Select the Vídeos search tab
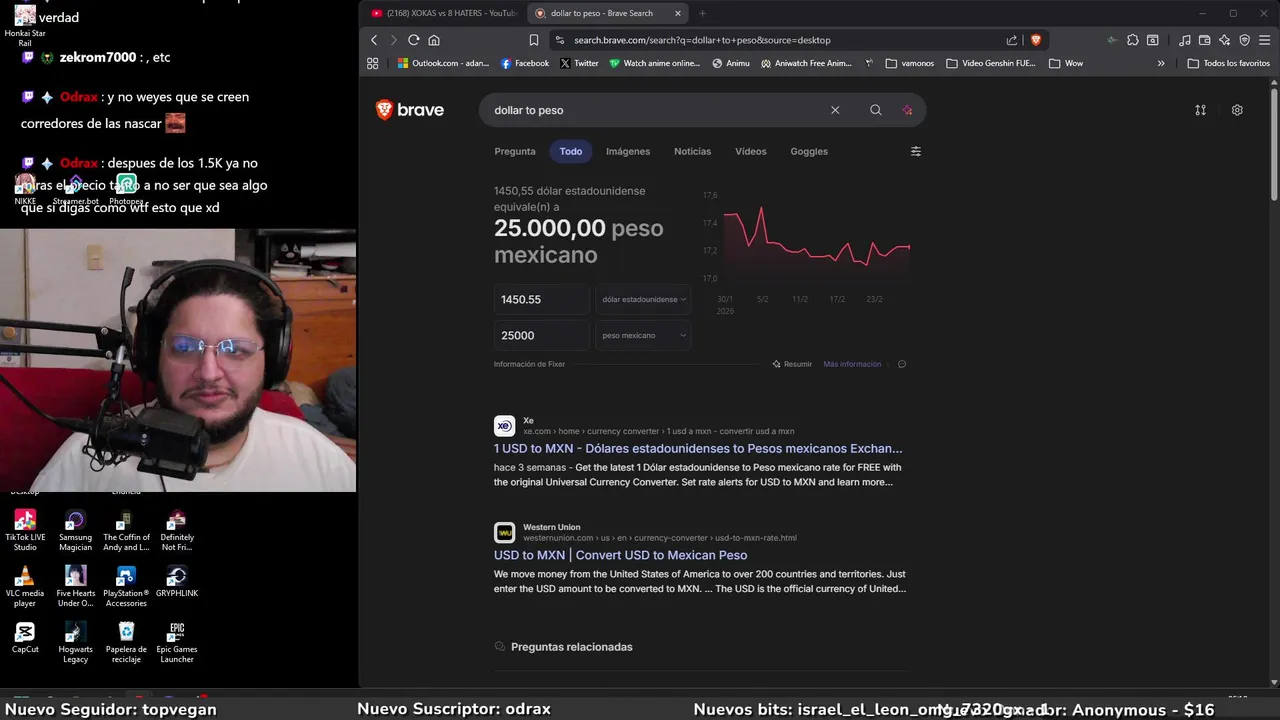The height and width of the screenshot is (720, 1280). click(751, 151)
